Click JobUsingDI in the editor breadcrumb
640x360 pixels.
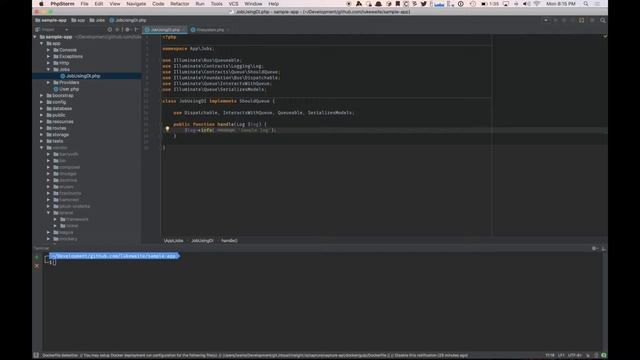click(202, 241)
